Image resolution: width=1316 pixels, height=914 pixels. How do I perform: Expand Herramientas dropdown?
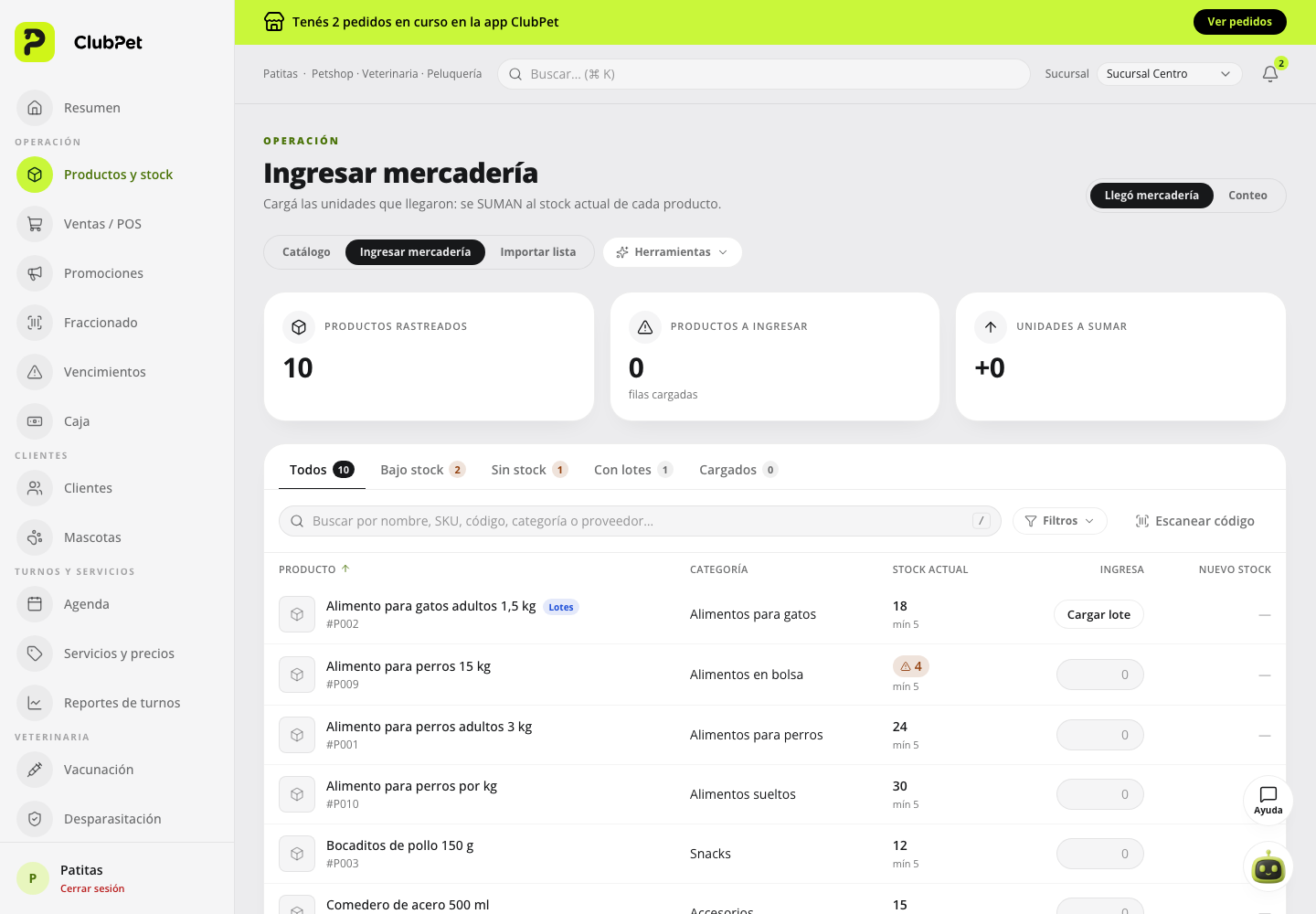coord(673,252)
